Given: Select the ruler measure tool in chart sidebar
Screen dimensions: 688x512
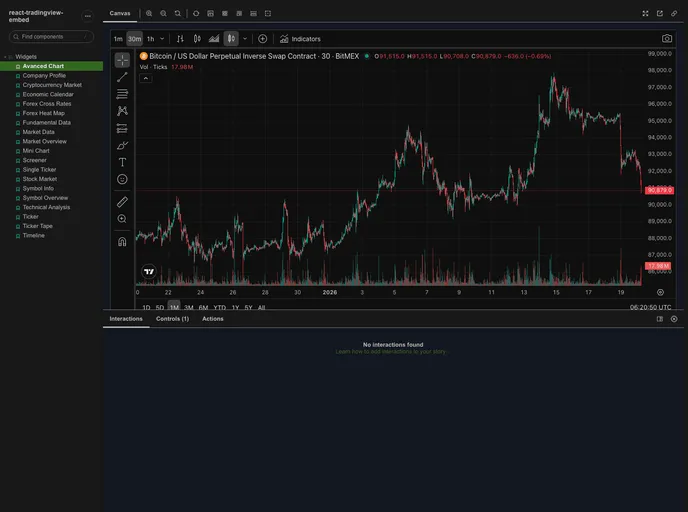Looking at the screenshot, I should tap(122, 202).
